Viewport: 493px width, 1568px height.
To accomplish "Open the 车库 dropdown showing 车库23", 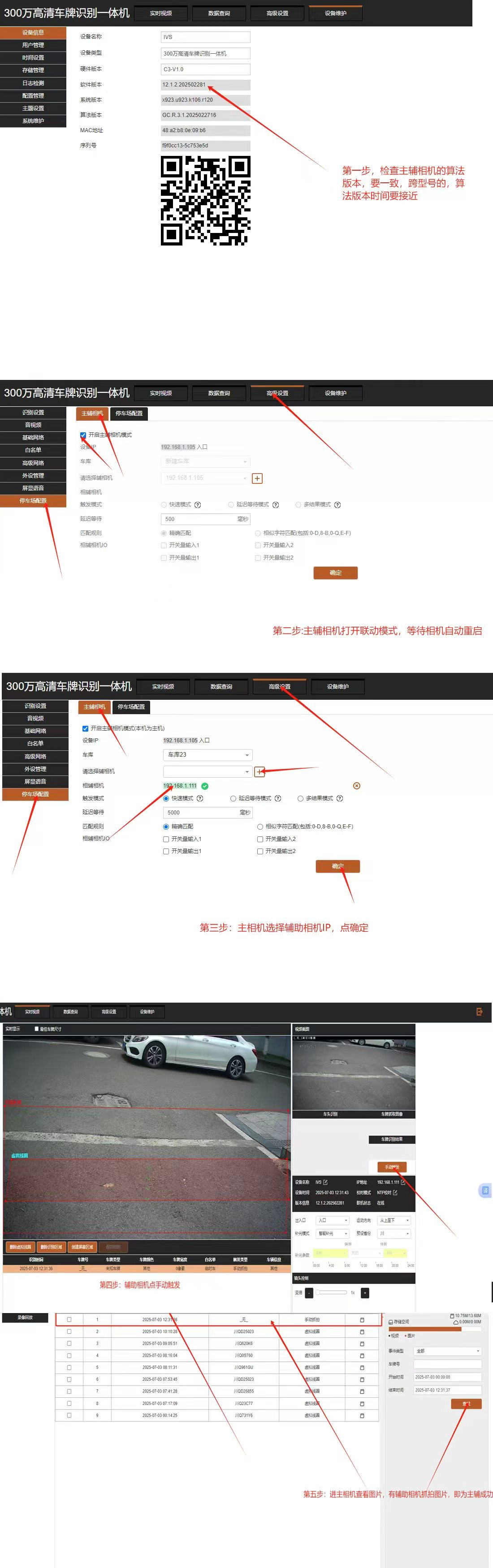I will (208, 755).
